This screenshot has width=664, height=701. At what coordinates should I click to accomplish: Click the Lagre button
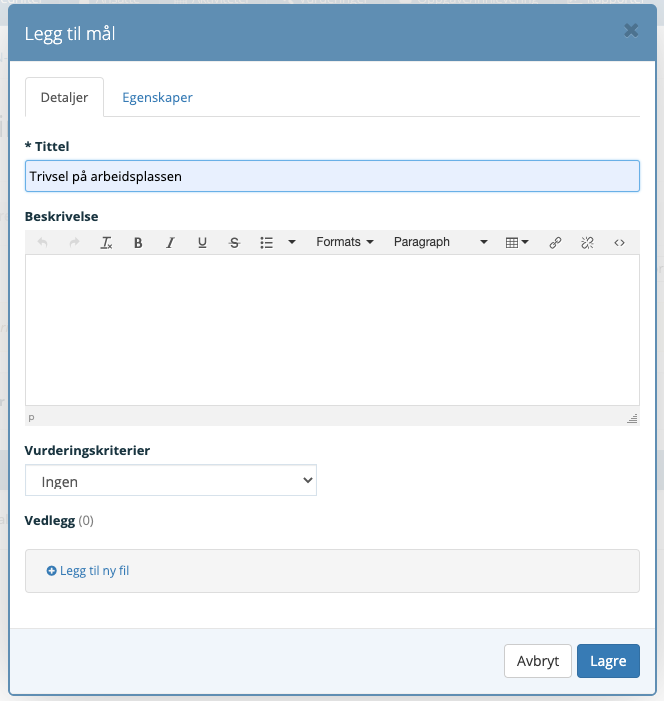pyautogui.click(x=608, y=661)
